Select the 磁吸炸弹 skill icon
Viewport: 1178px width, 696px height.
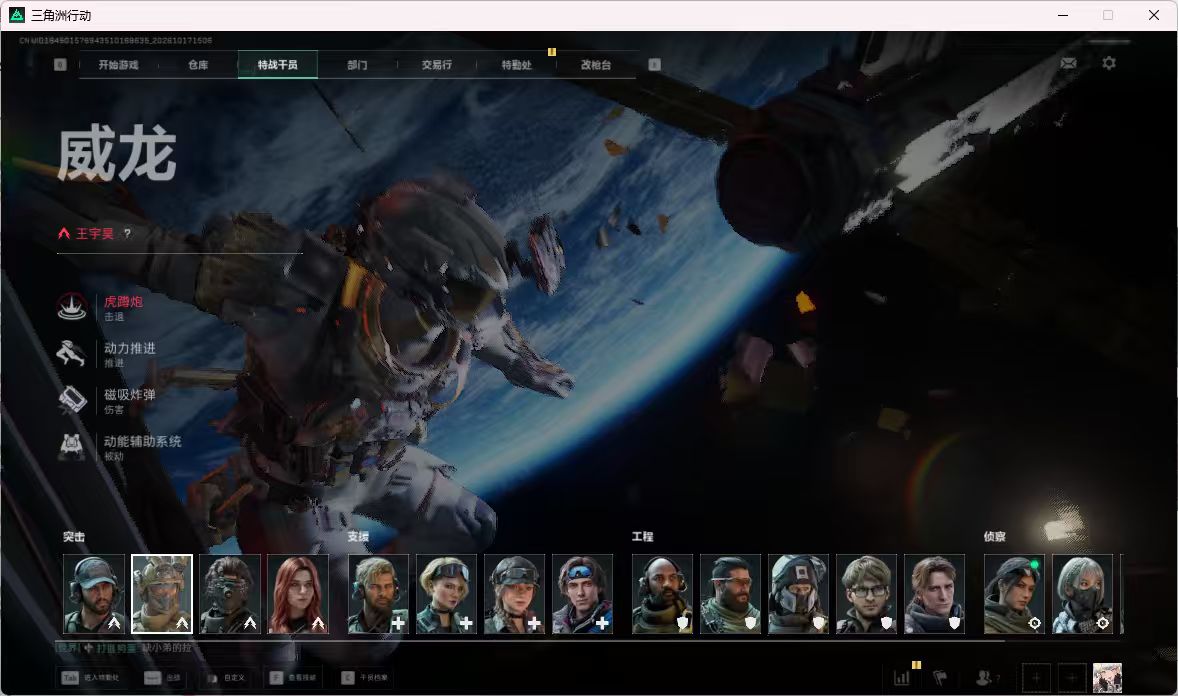(x=72, y=400)
